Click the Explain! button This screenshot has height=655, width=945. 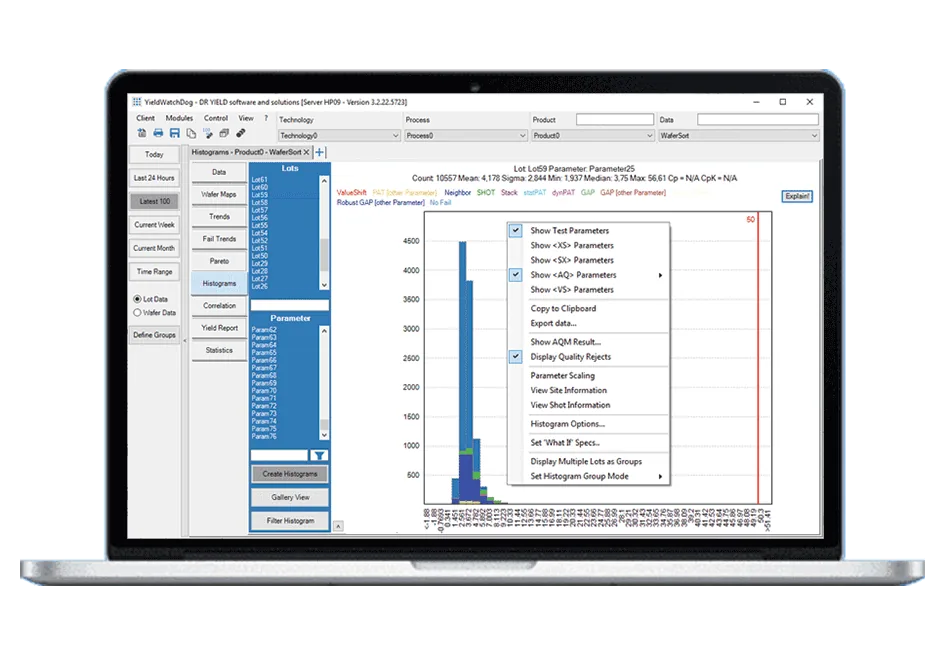tap(797, 196)
